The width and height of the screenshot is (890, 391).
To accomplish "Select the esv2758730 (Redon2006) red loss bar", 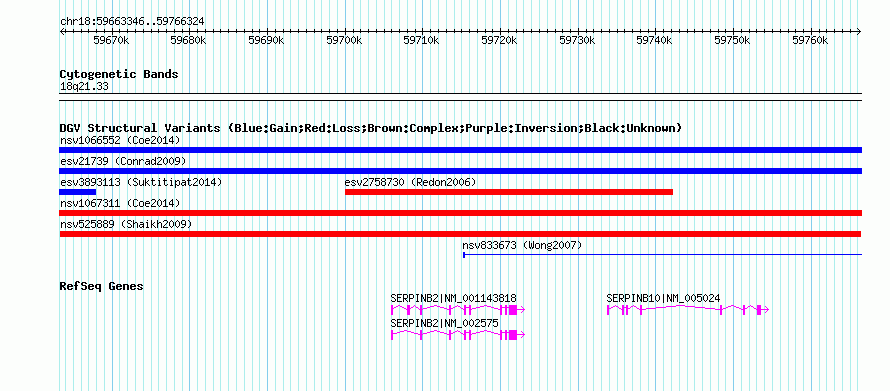I will (509, 192).
